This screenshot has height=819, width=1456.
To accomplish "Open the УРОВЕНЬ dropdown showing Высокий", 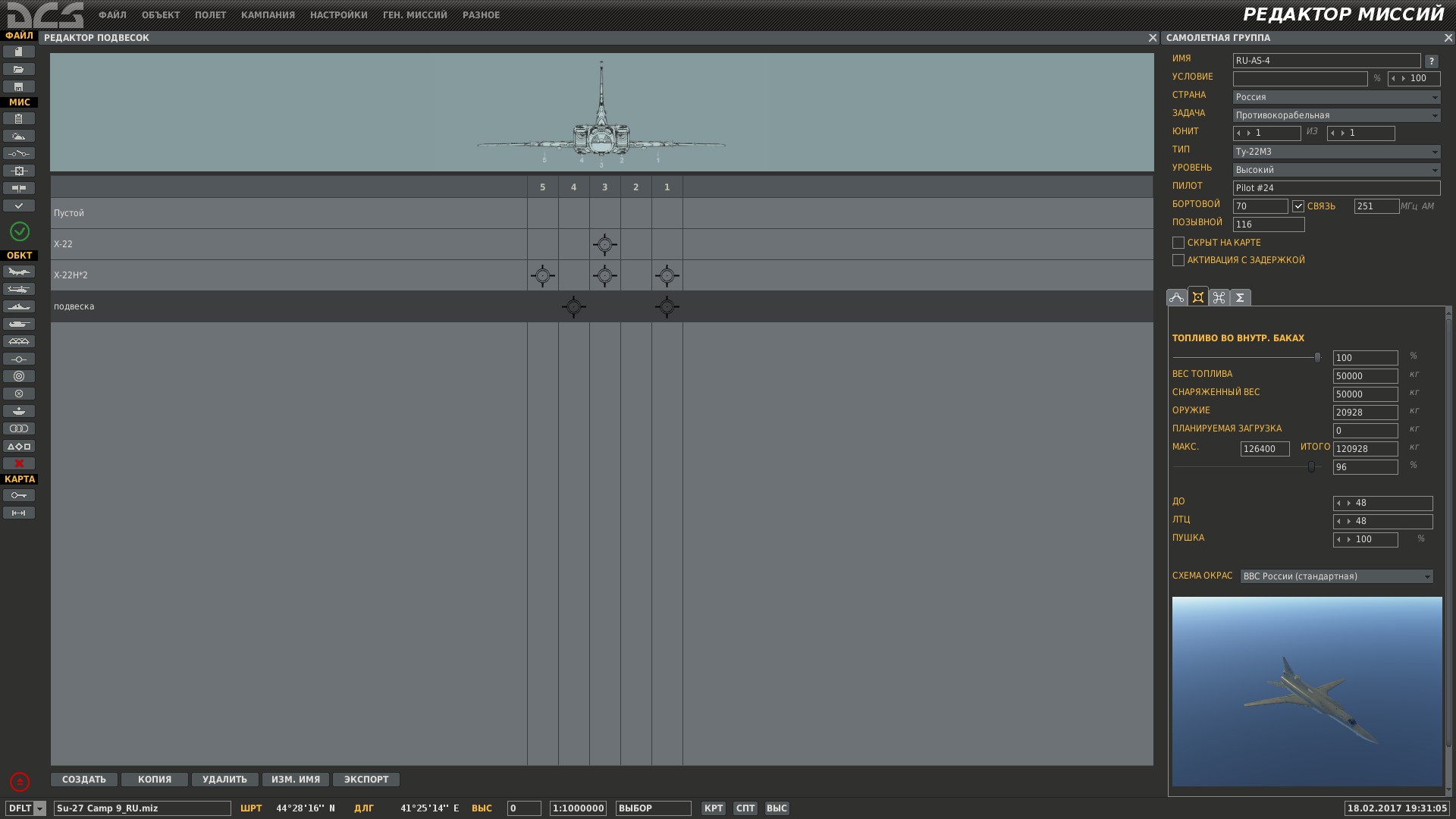I will coord(1336,170).
